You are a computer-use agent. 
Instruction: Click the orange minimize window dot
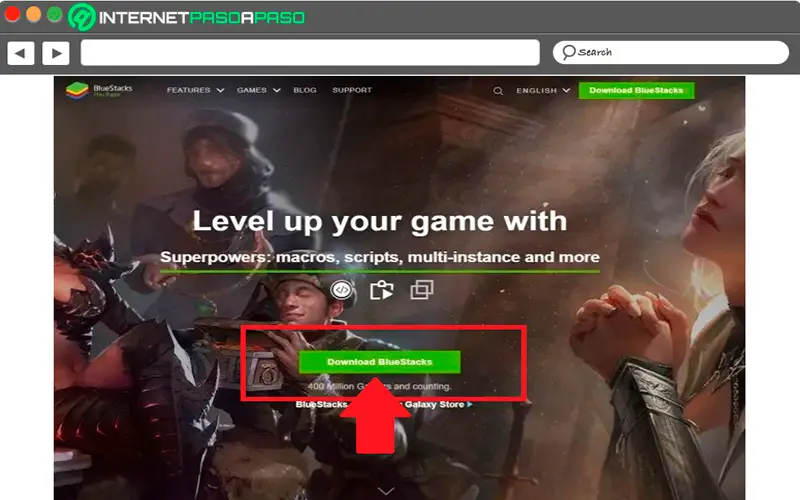point(34,14)
